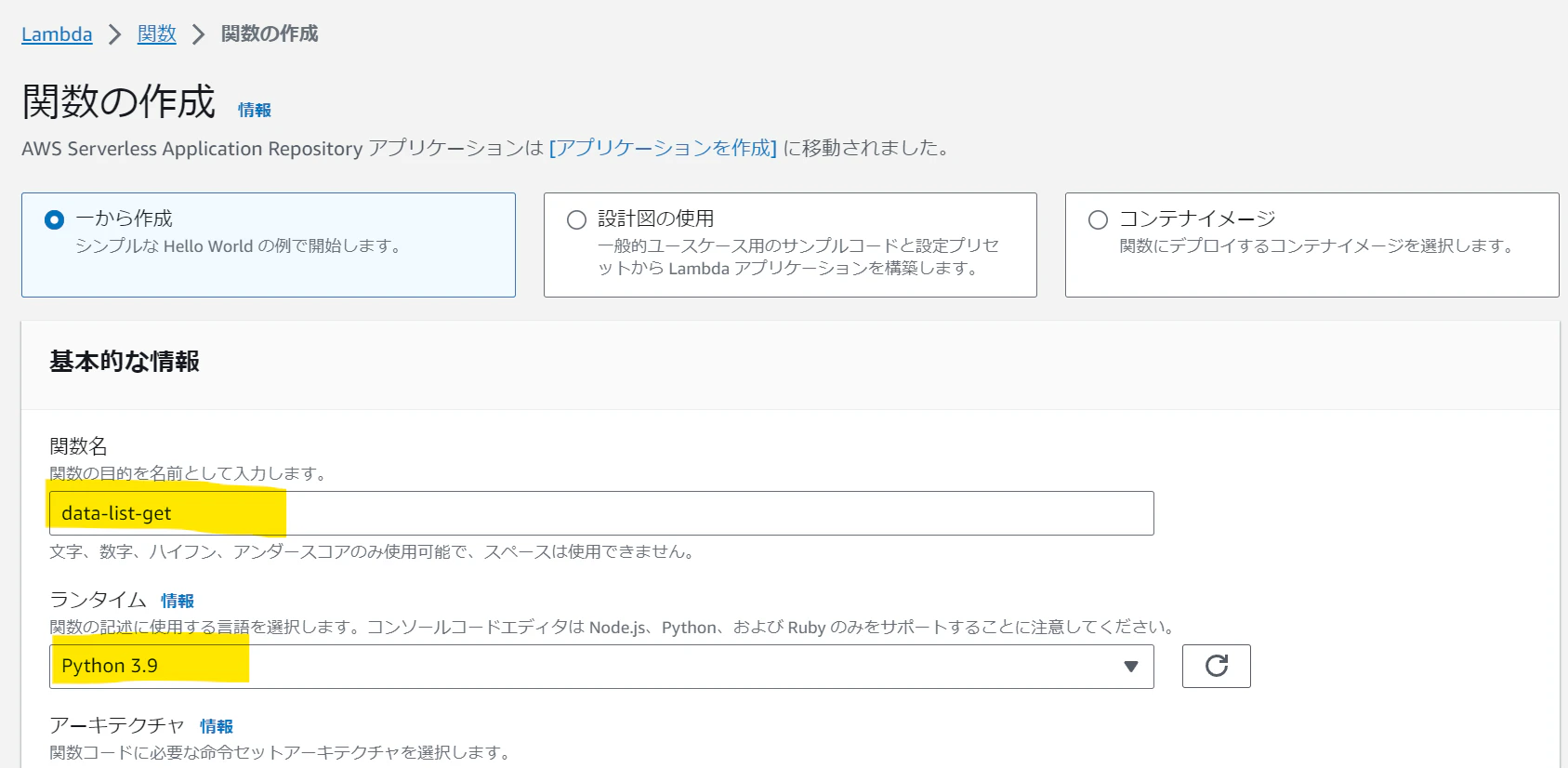
Task: Click the 関数の作成 breadcrumb text
Action: [x=270, y=34]
